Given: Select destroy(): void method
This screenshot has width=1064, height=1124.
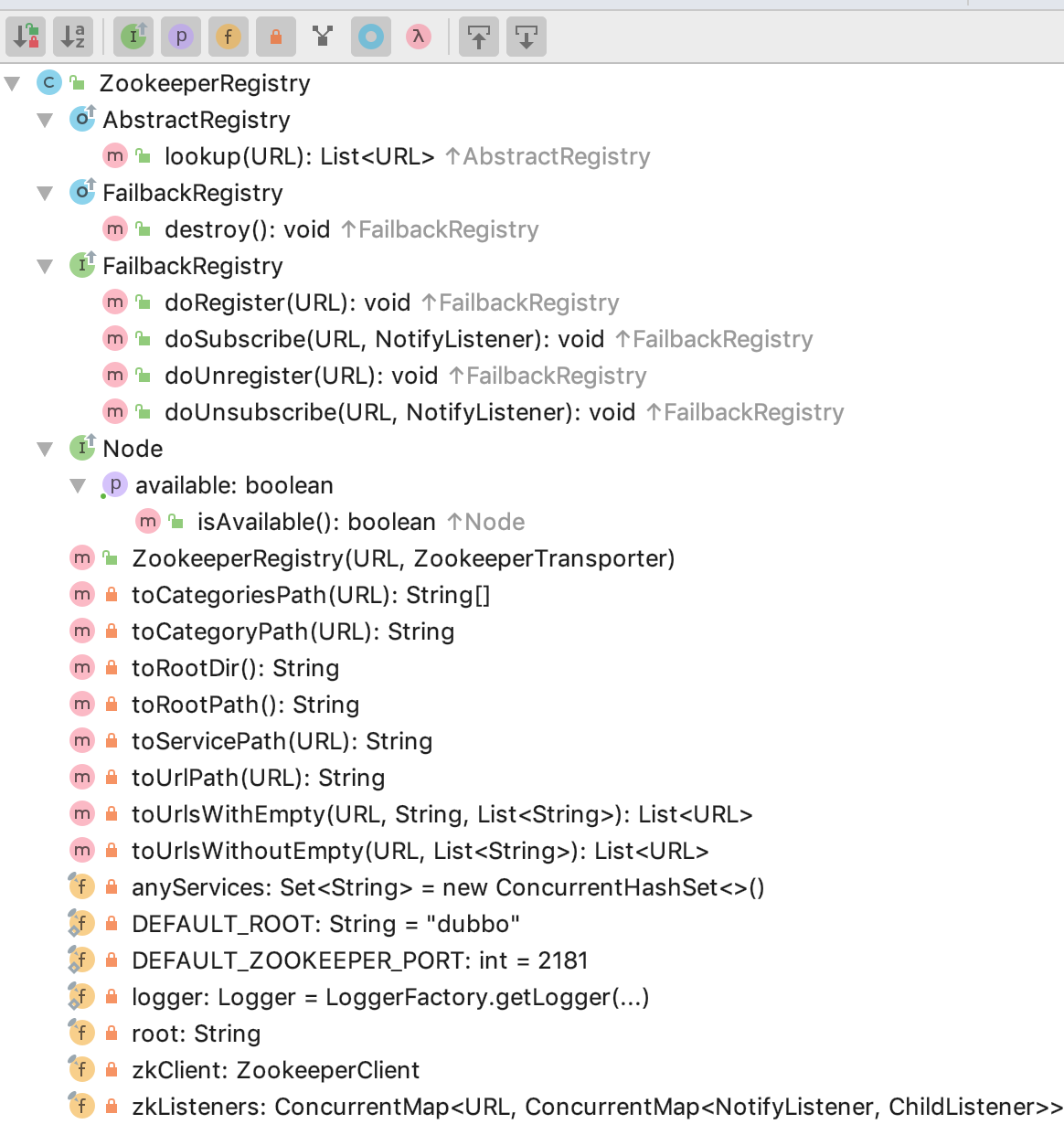Looking at the screenshot, I should pyautogui.click(x=247, y=229).
